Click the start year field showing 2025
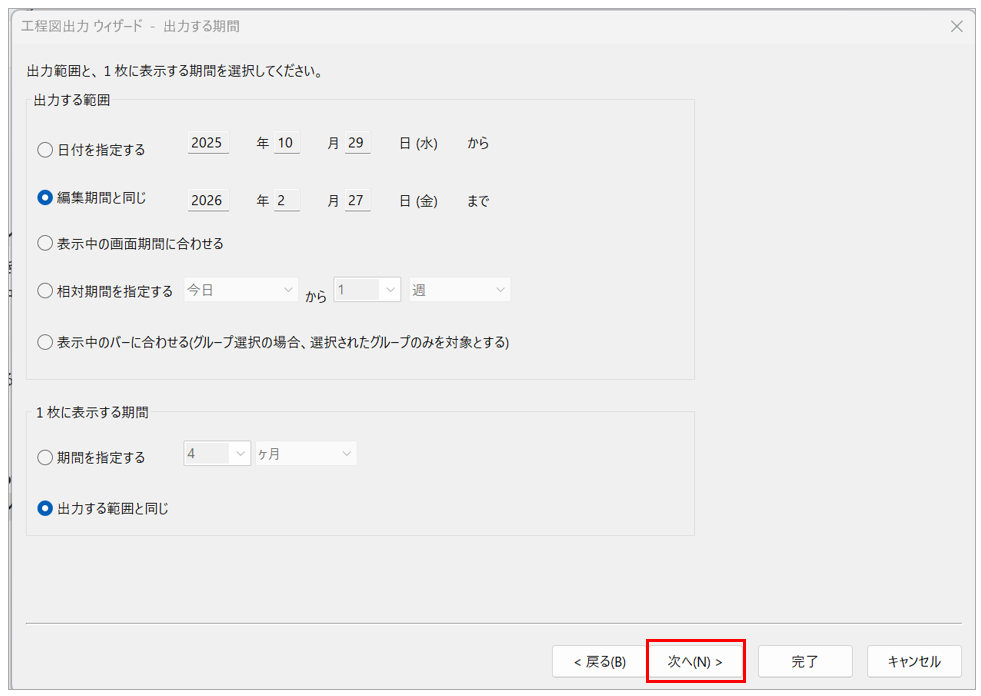This screenshot has height=696, width=981. click(x=208, y=143)
